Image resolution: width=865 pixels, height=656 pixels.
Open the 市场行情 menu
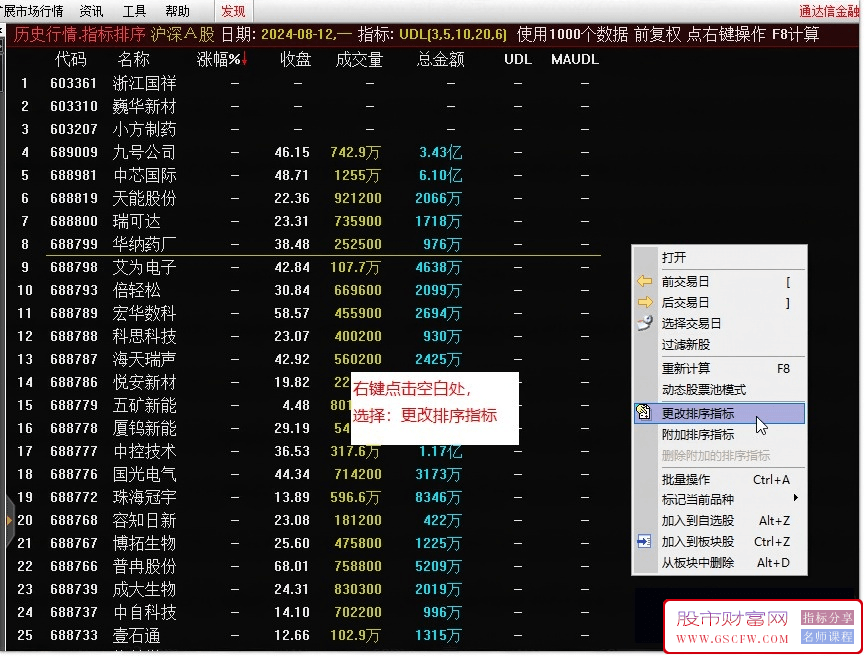(x=32, y=11)
